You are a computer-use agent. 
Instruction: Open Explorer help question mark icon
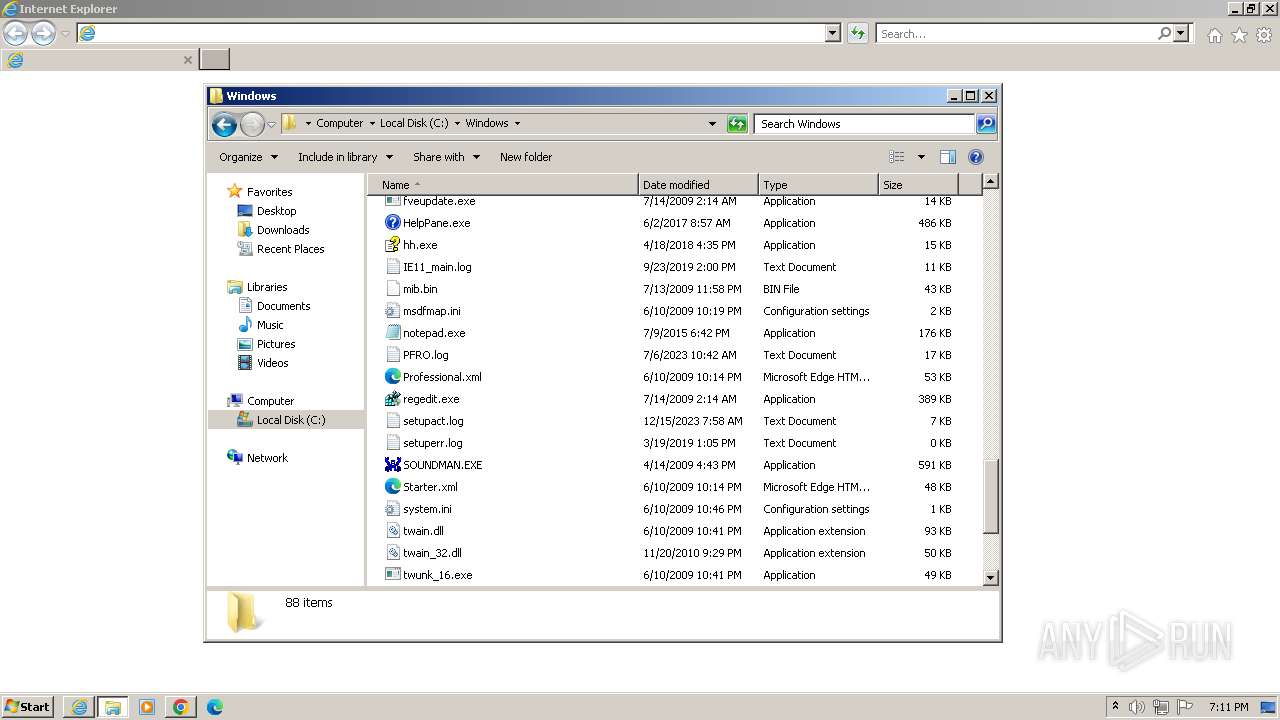pyautogui.click(x=976, y=157)
